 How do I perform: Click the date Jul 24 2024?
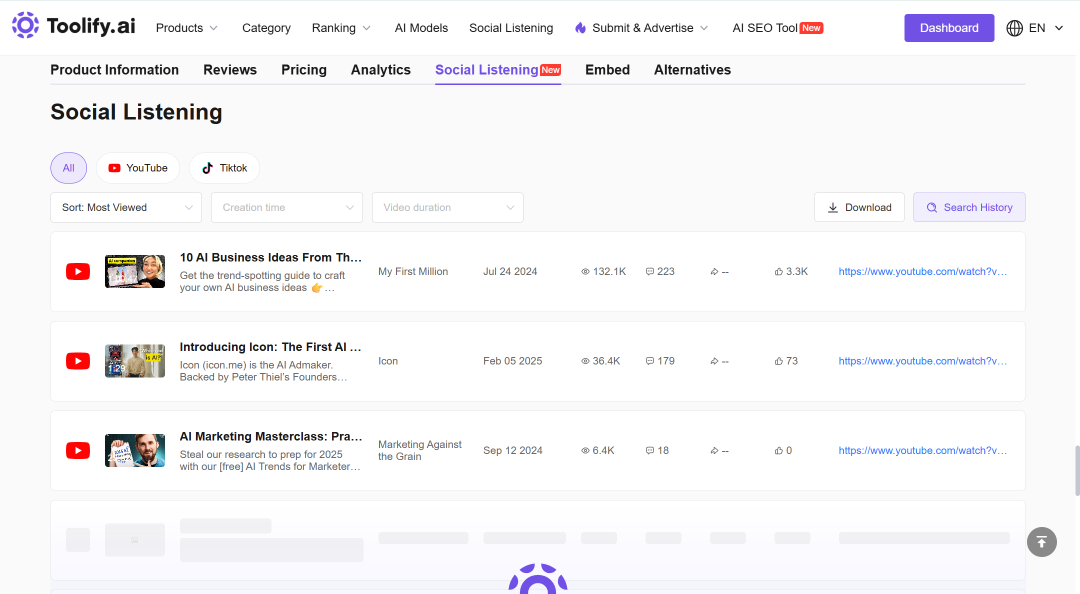[x=510, y=272]
